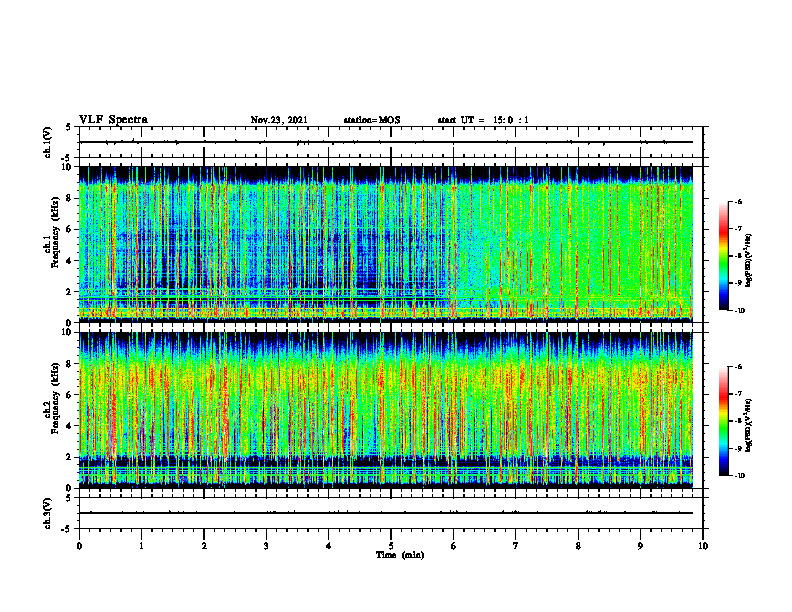The width and height of the screenshot is (792, 612).
Task: Click the '6' kHz tick on ch.1 axis
Action: [70, 229]
